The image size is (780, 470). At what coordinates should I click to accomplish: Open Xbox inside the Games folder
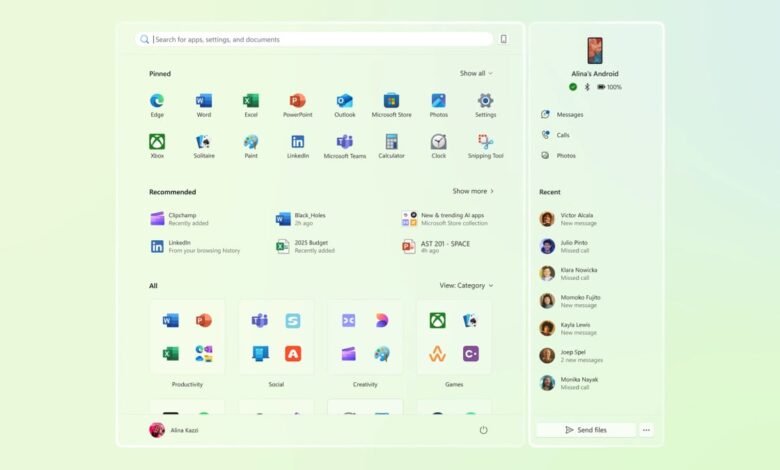[x=437, y=320]
